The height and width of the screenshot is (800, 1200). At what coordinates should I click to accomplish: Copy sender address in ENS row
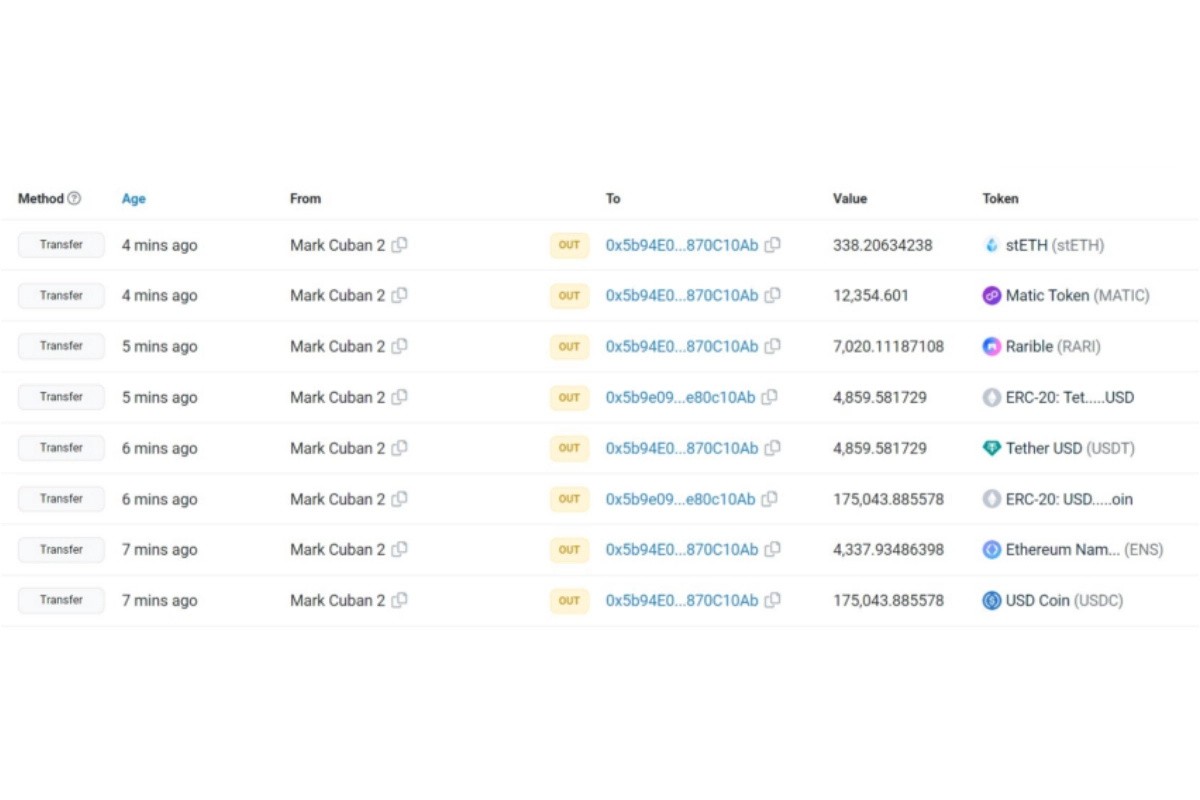(x=399, y=549)
